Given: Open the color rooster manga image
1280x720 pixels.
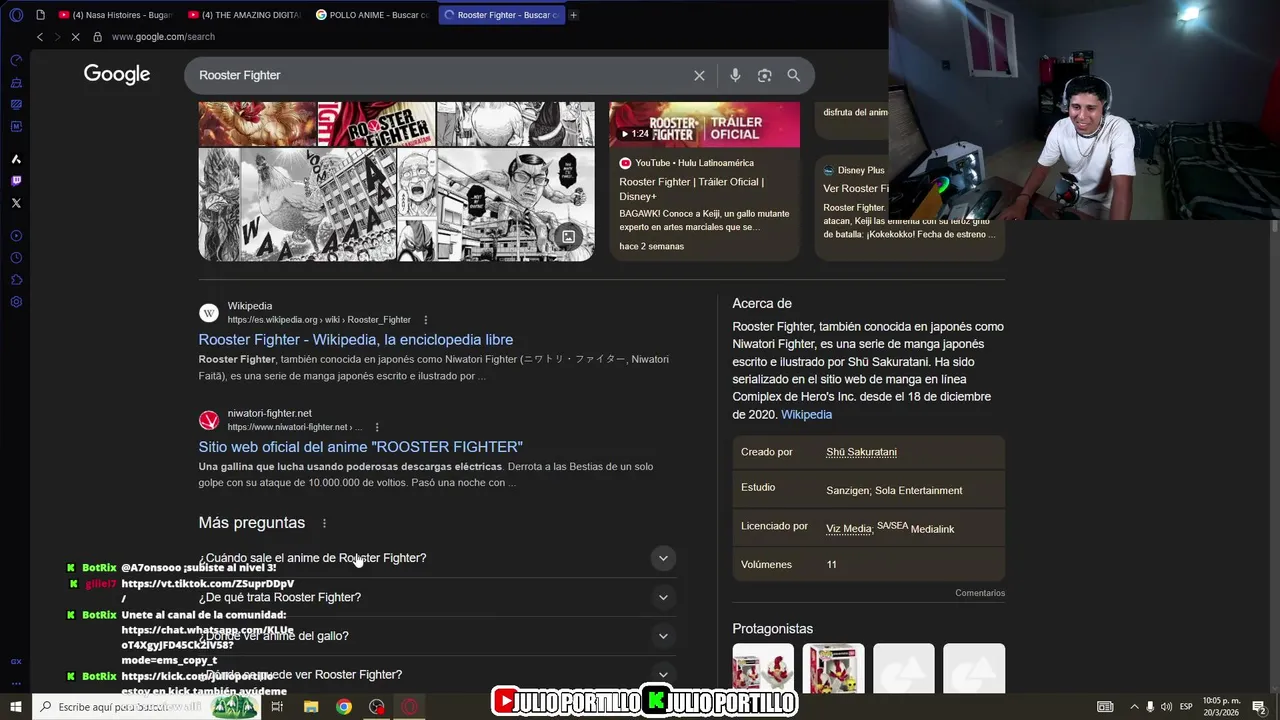Looking at the screenshot, I should tap(257, 124).
